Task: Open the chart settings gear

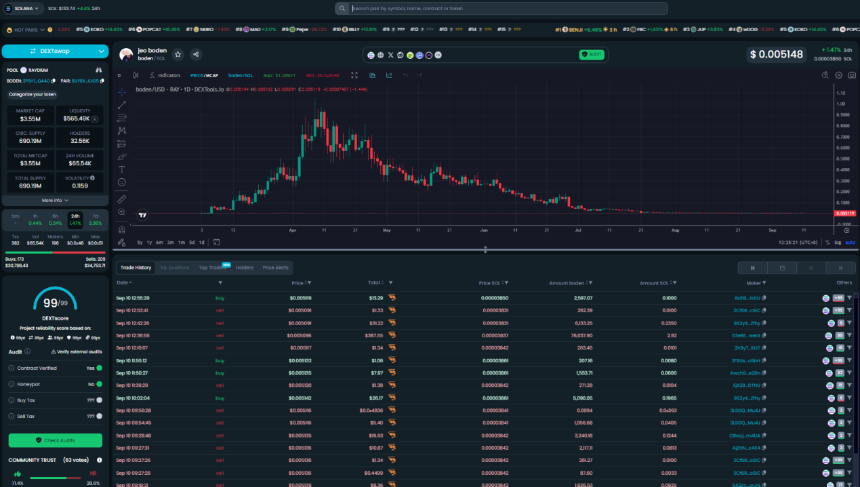Action: click(839, 75)
